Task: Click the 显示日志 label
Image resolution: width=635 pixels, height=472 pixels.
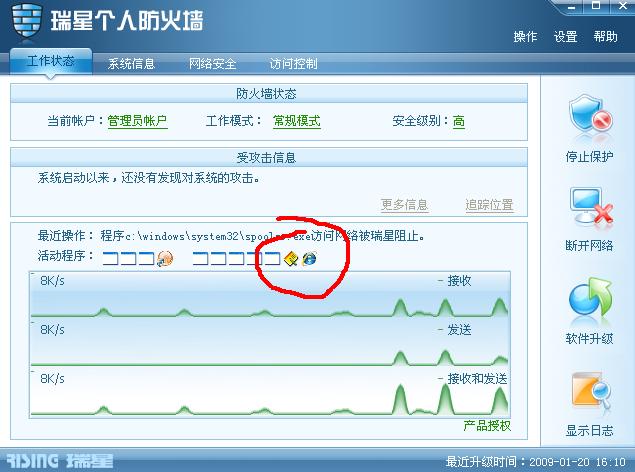Action: click(589, 430)
